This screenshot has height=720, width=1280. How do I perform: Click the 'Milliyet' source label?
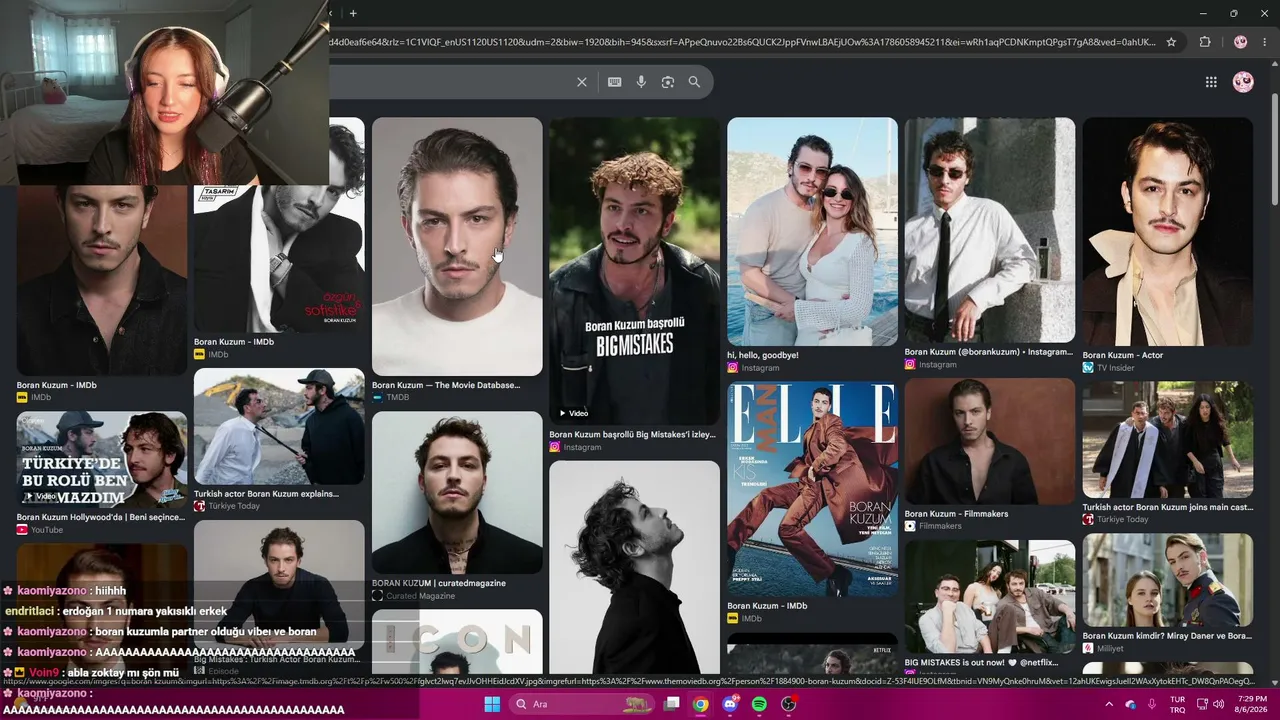(1112, 648)
